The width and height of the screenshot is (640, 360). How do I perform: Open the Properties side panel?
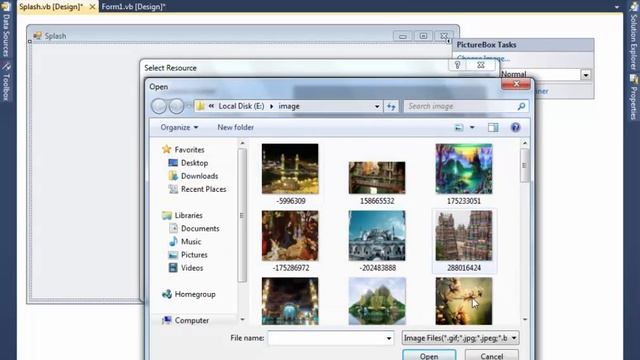[x=634, y=98]
